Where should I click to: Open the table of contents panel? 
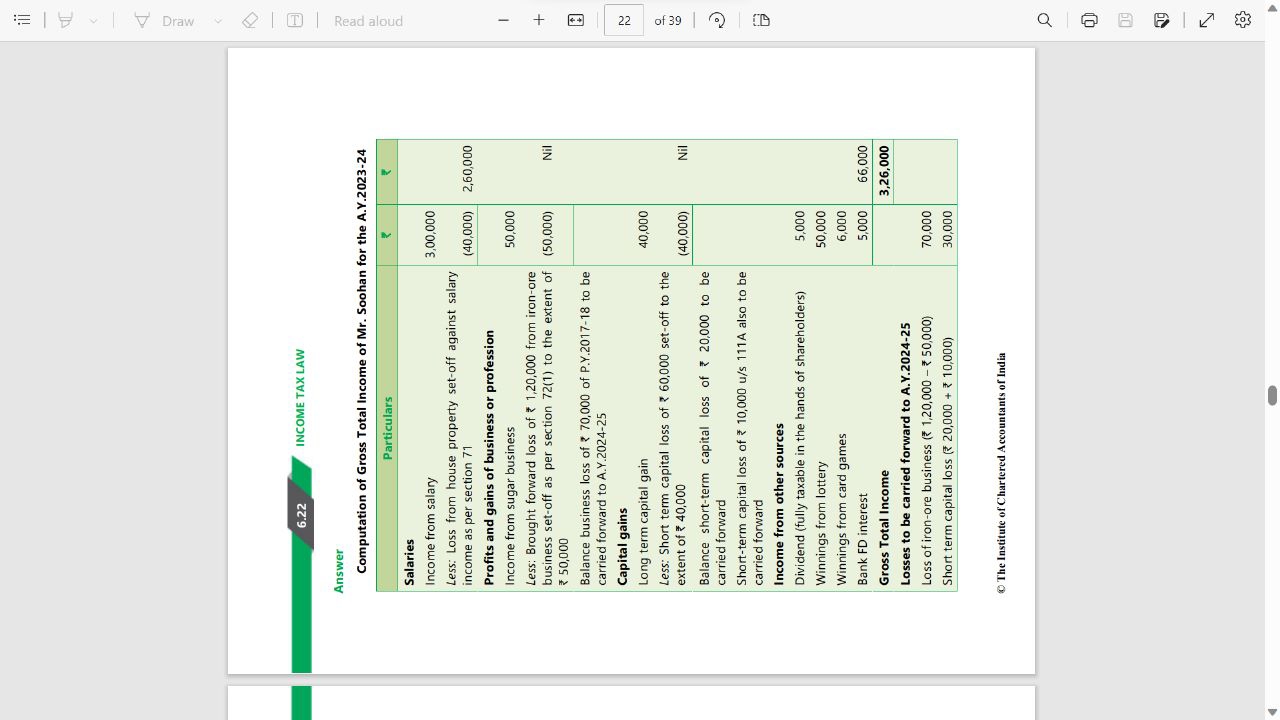(x=22, y=20)
